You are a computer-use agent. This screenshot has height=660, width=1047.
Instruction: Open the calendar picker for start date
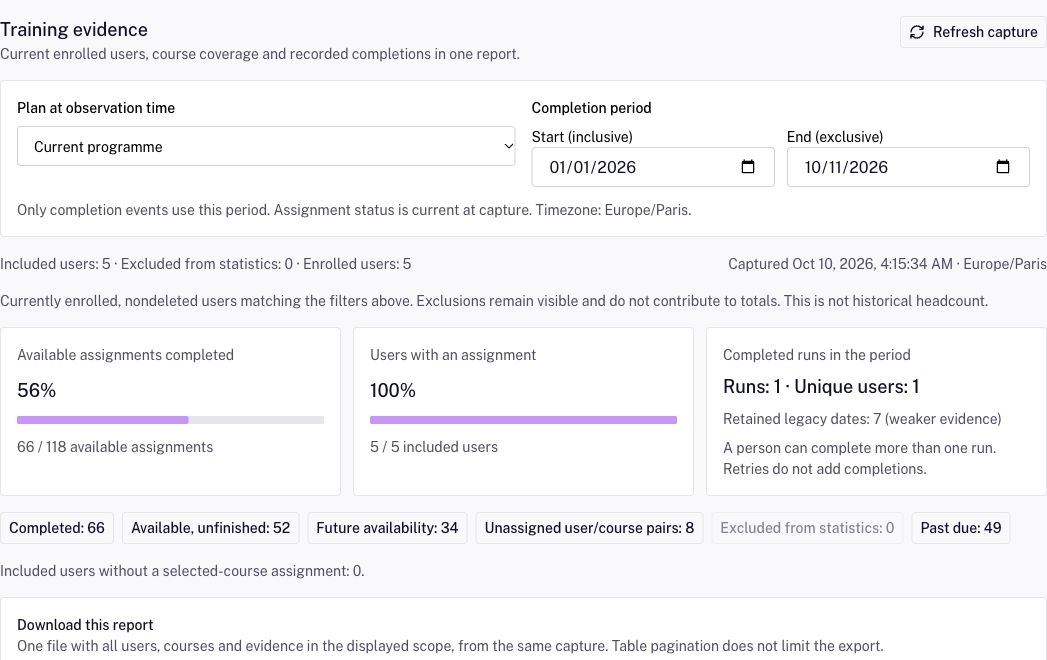click(748, 166)
